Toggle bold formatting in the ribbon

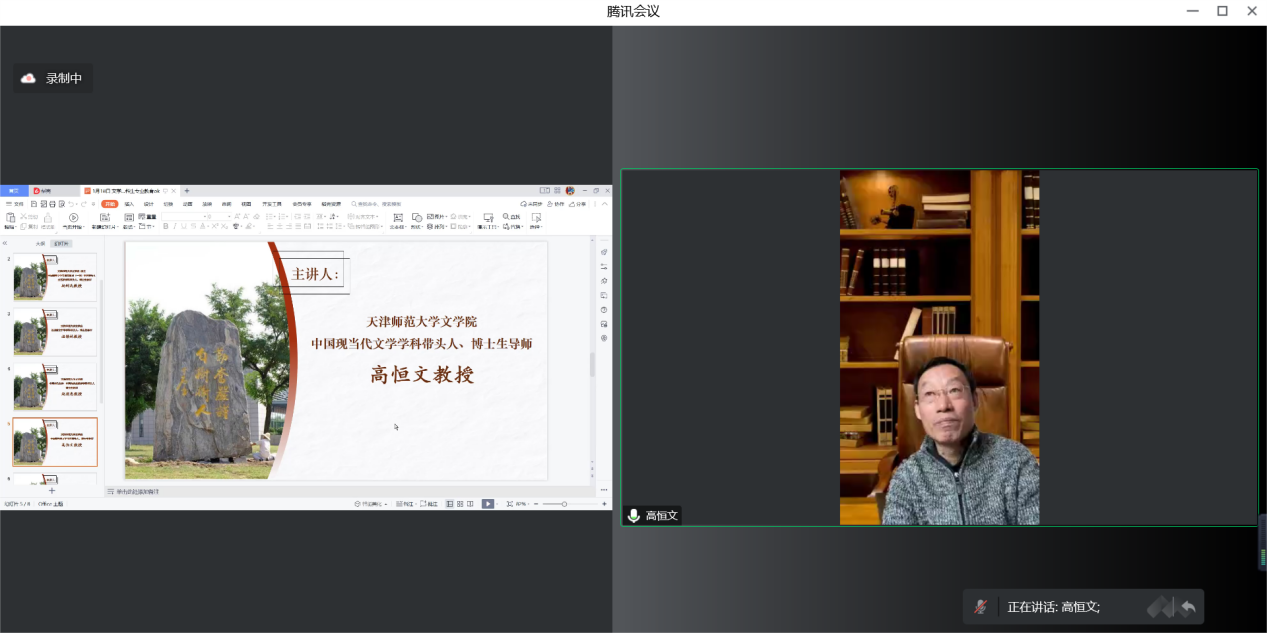tap(165, 227)
